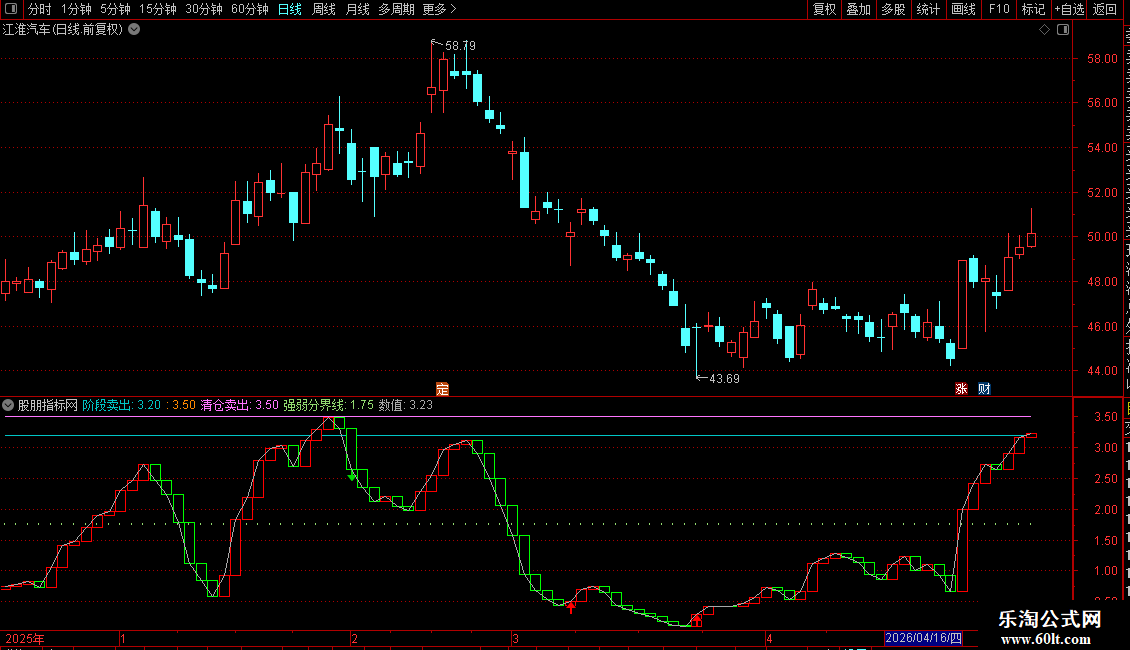Click the 财 finance marker icon

point(984,388)
